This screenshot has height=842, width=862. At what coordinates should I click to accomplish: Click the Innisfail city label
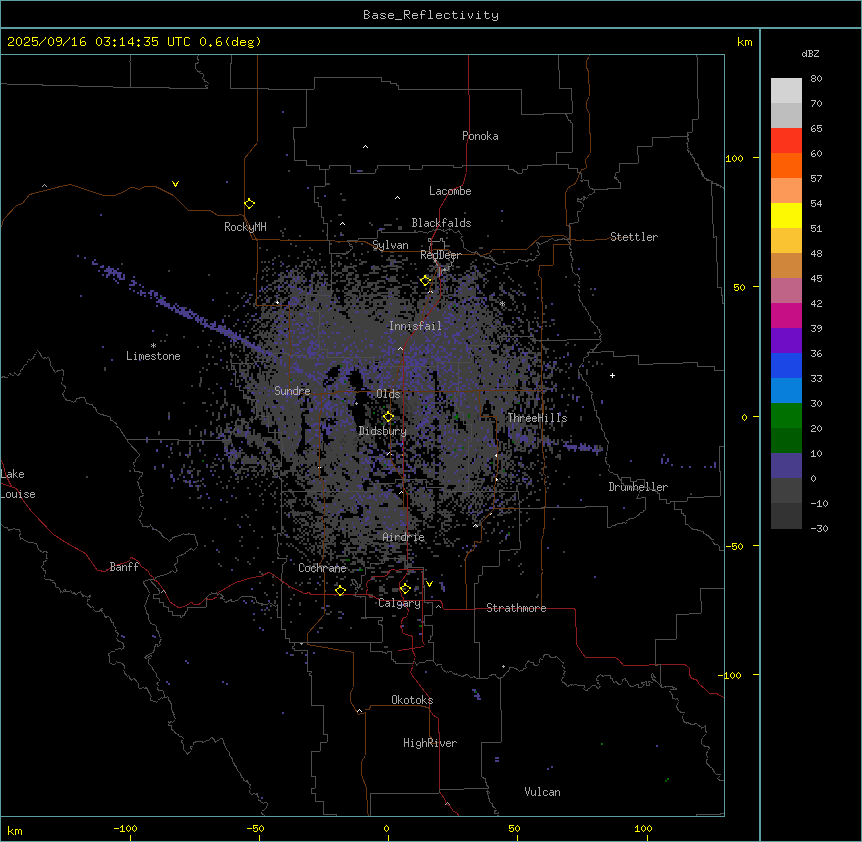point(415,326)
